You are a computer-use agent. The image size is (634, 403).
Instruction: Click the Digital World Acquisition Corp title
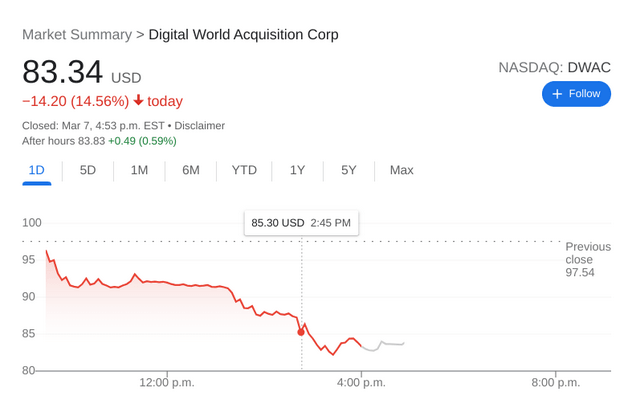(243, 35)
